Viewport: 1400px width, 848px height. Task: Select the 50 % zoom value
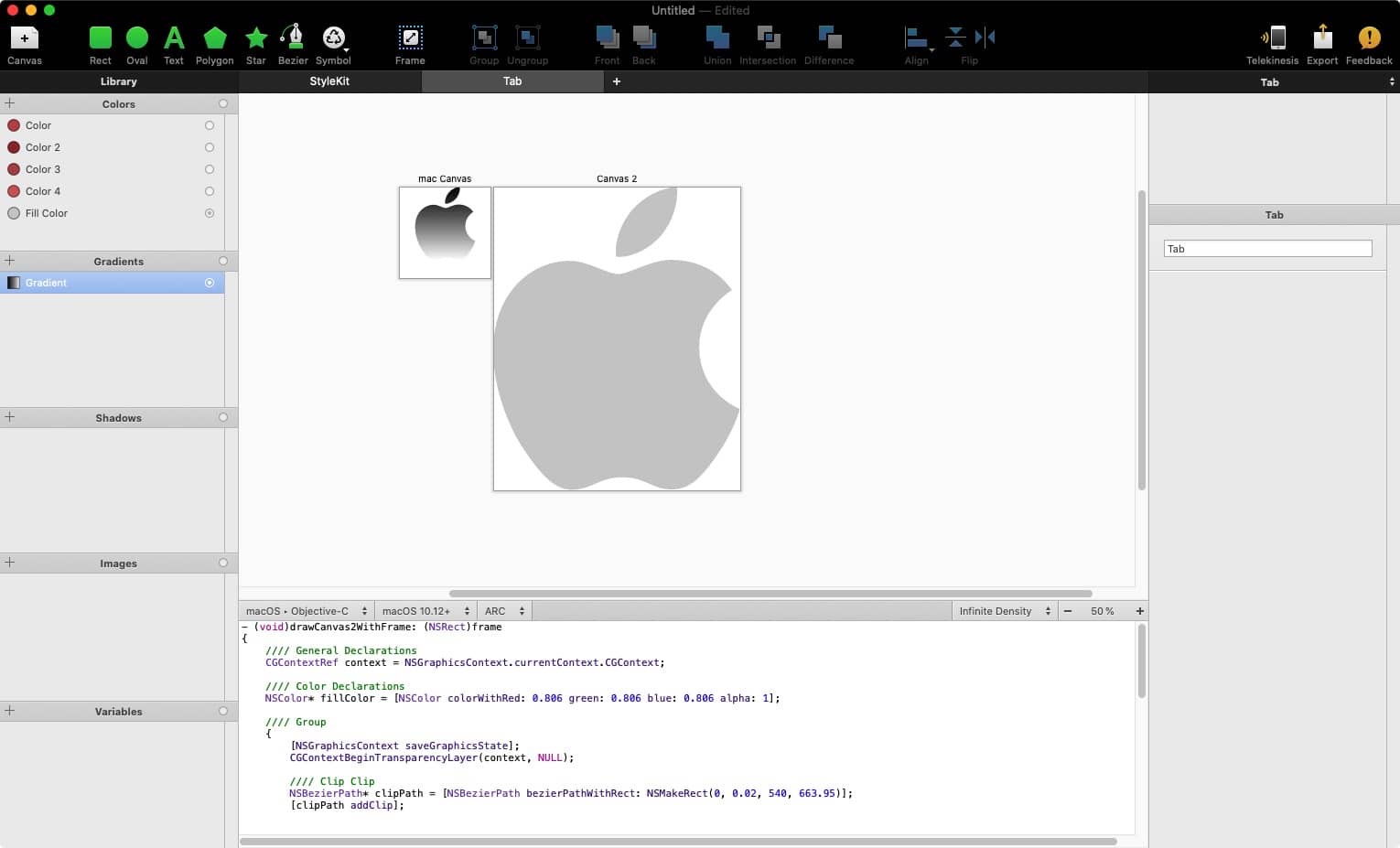1103,611
